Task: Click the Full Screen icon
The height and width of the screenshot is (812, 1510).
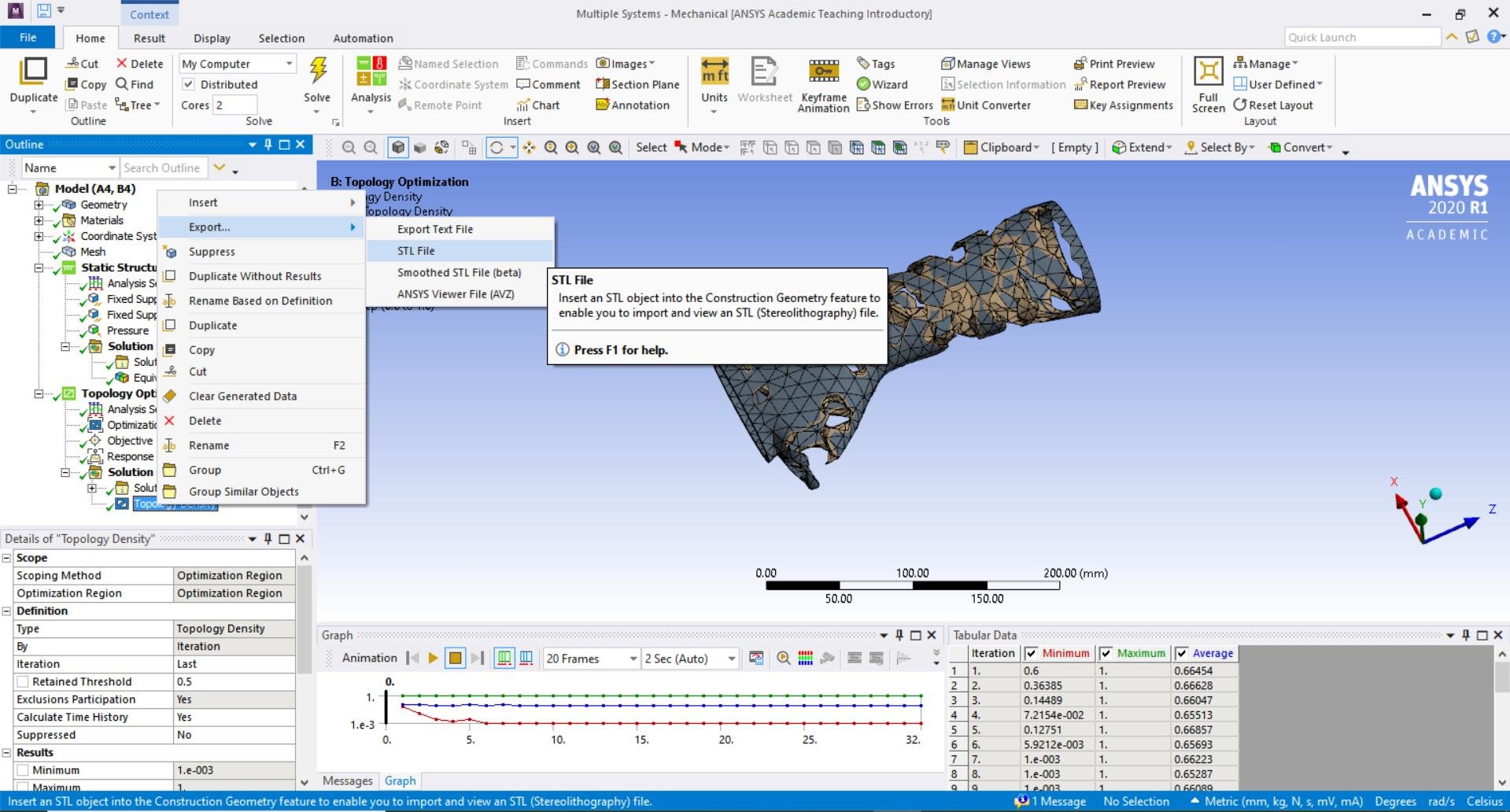Action: (x=1208, y=71)
